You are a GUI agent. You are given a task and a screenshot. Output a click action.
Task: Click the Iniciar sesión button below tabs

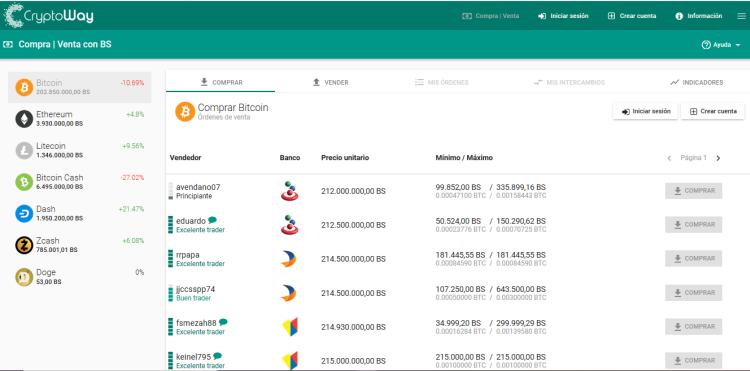pyautogui.click(x=645, y=111)
